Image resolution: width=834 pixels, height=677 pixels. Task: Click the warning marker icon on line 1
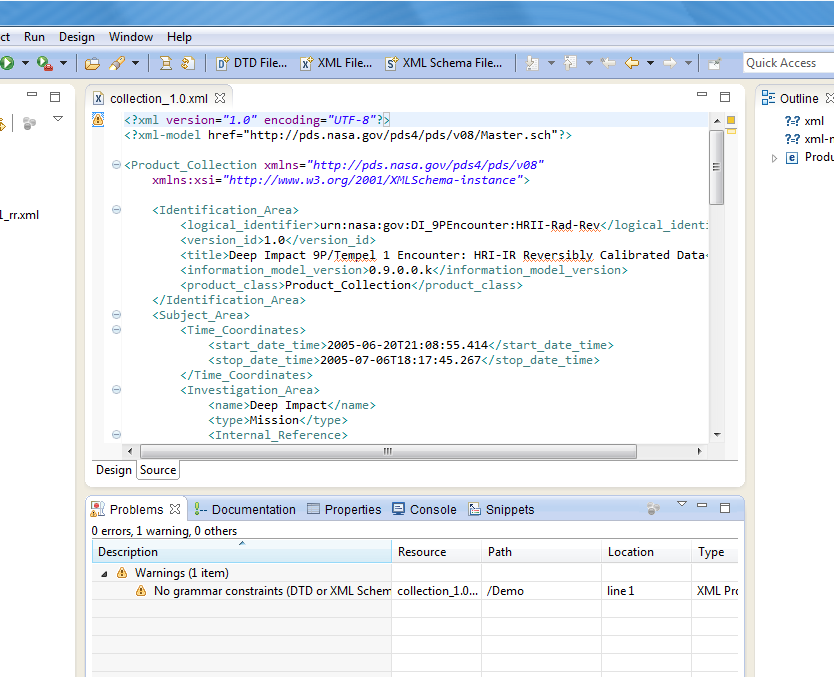click(x=98, y=120)
